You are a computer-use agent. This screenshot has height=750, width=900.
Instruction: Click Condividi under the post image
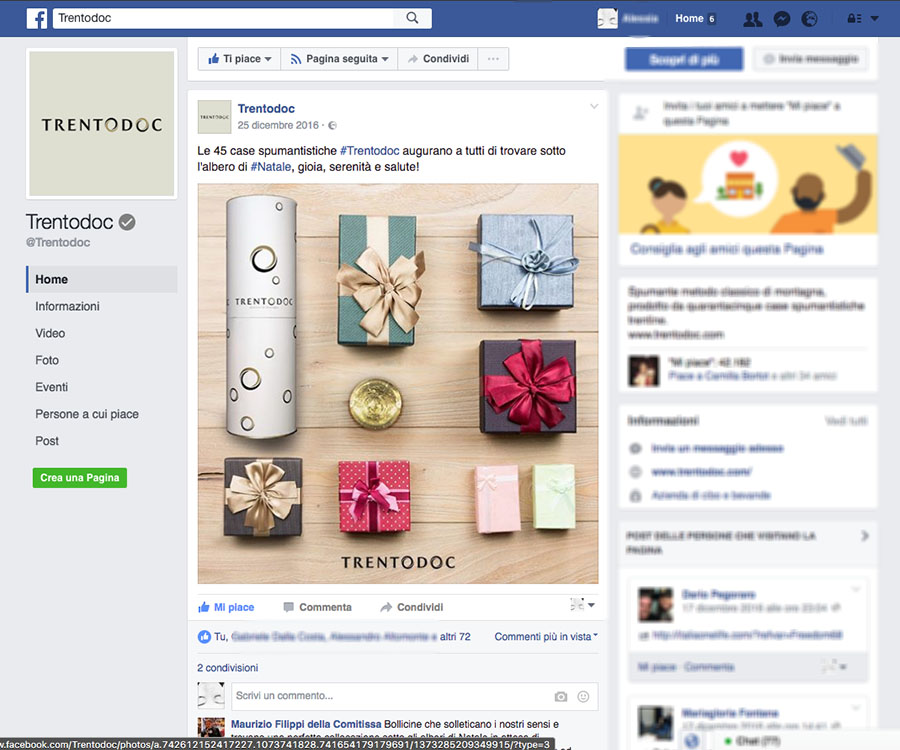point(412,607)
